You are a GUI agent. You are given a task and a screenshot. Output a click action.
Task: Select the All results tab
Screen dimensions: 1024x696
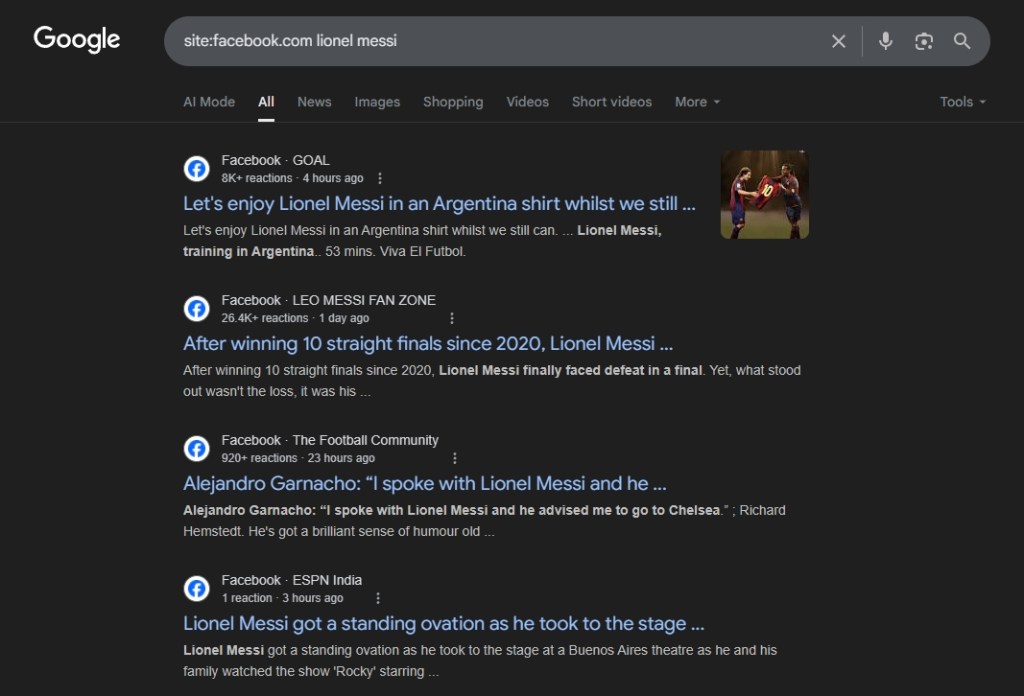pos(266,102)
